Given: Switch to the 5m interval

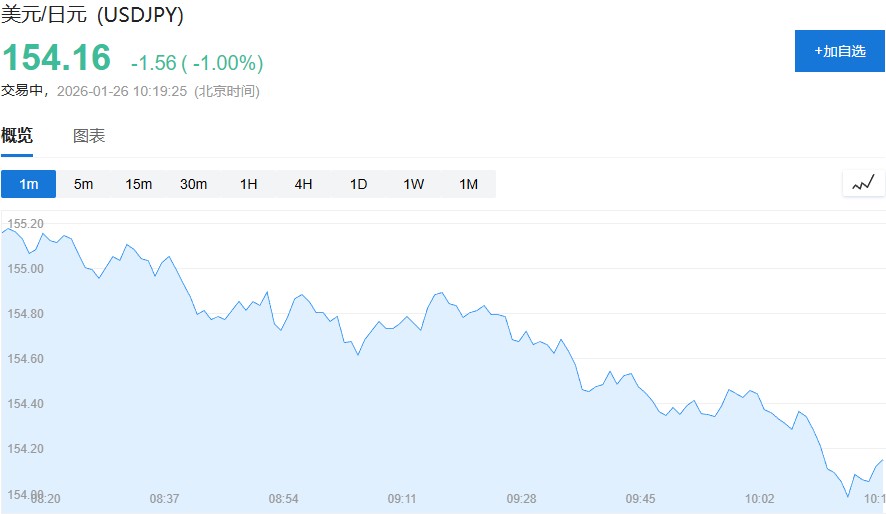Looking at the screenshot, I should pos(83,184).
